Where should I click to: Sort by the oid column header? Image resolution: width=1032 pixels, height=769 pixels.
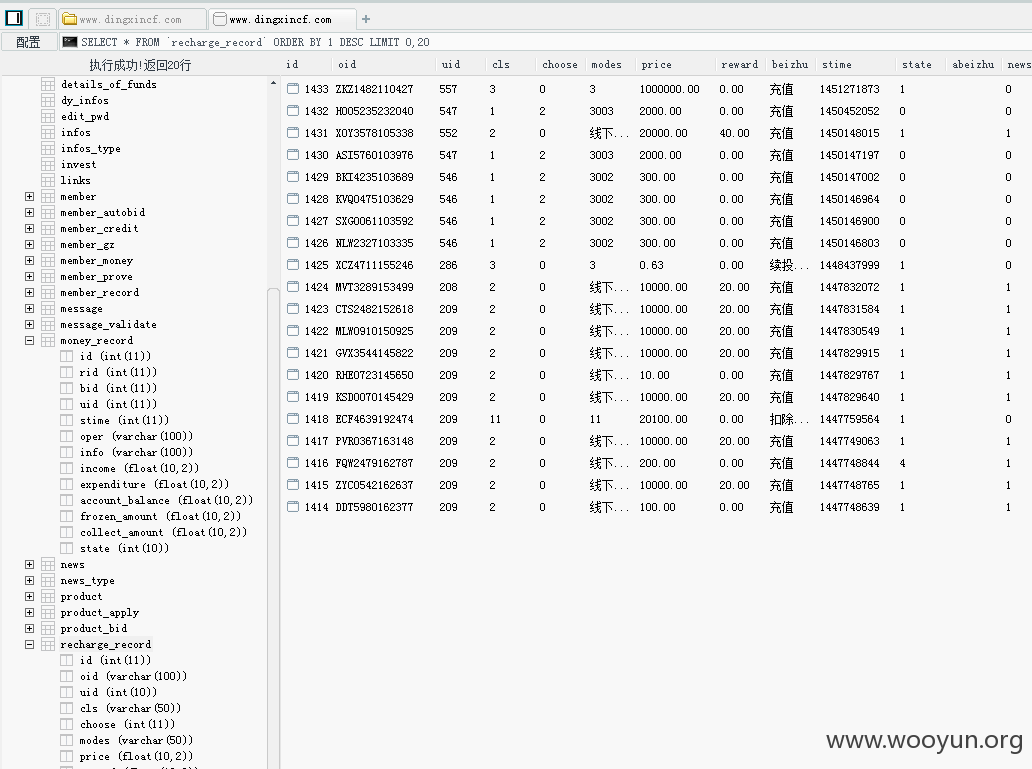347,65
